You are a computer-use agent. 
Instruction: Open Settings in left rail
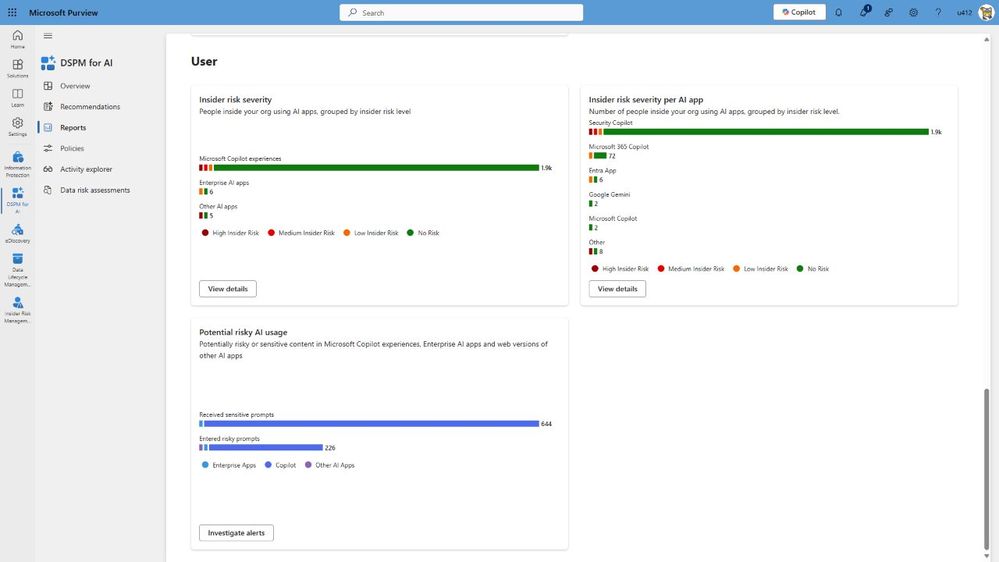click(x=17, y=126)
